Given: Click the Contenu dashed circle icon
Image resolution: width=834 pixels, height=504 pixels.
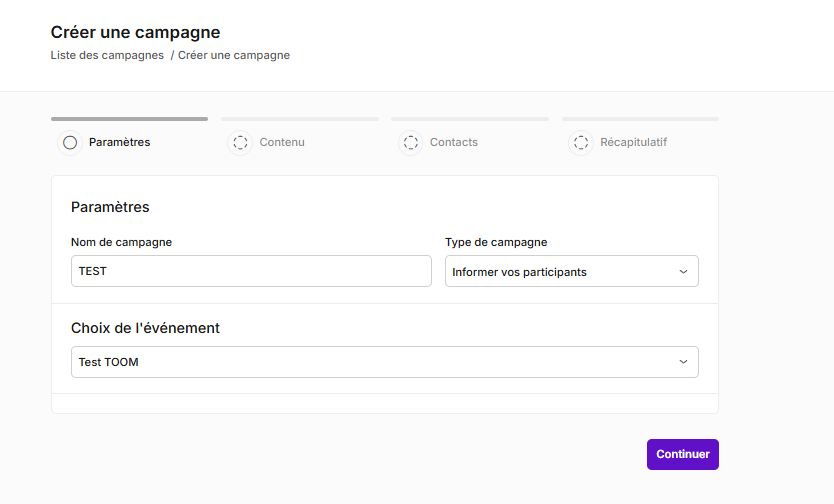Looking at the screenshot, I should (x=240, y=142).
